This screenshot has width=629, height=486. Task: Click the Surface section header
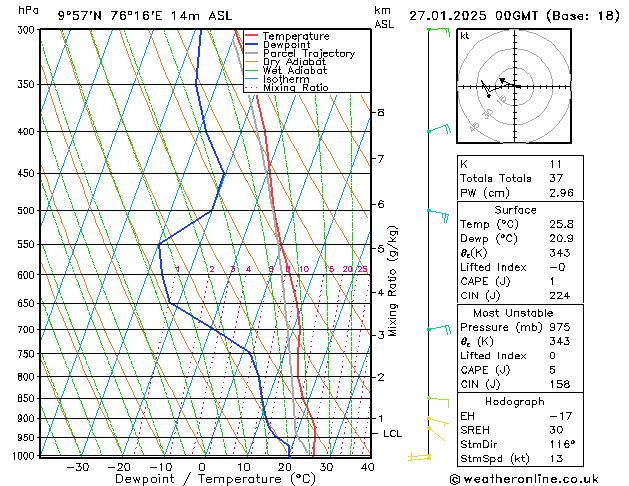515,211
